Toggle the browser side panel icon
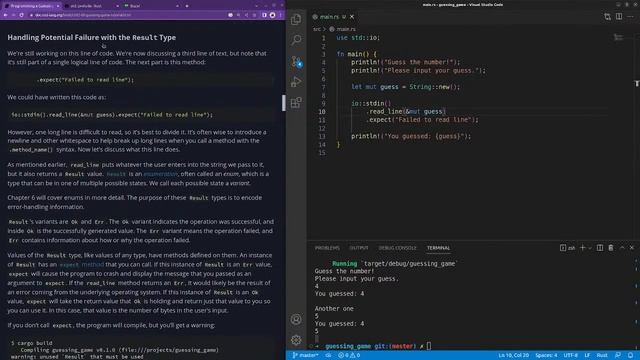The width and height of the screenshot is (640, 360). tap(264, 15)
